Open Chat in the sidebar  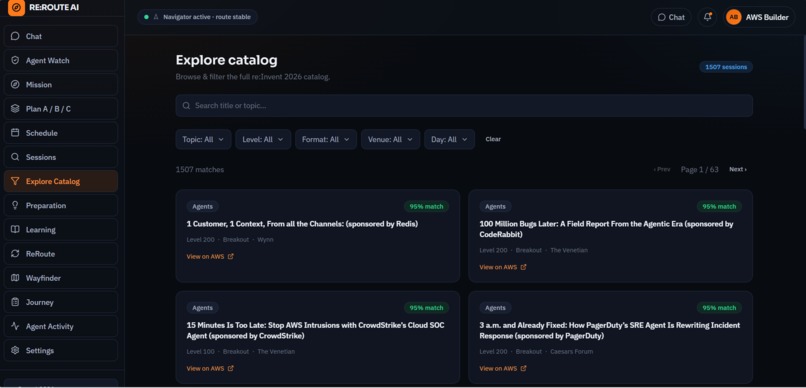point(61,36)
